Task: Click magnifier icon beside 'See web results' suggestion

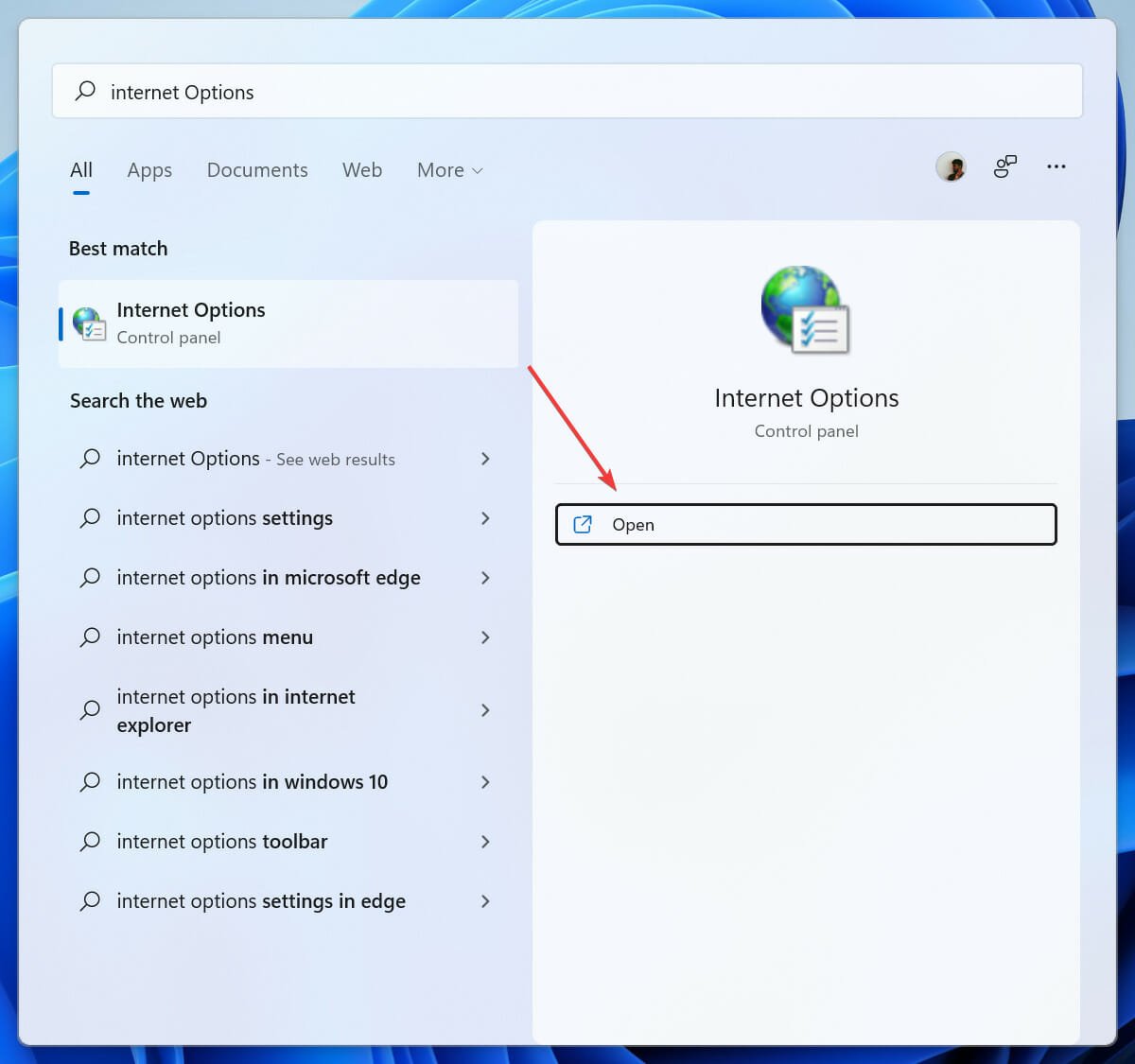Action: click(90, 459)
